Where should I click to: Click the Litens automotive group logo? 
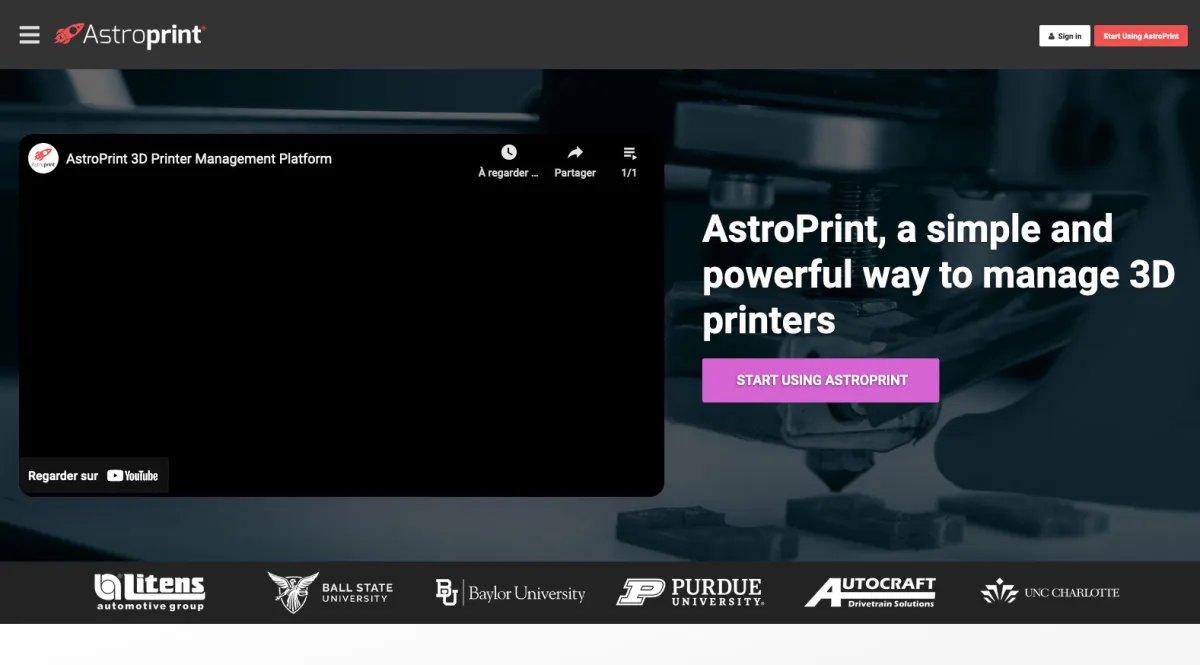tap(150, 591)
